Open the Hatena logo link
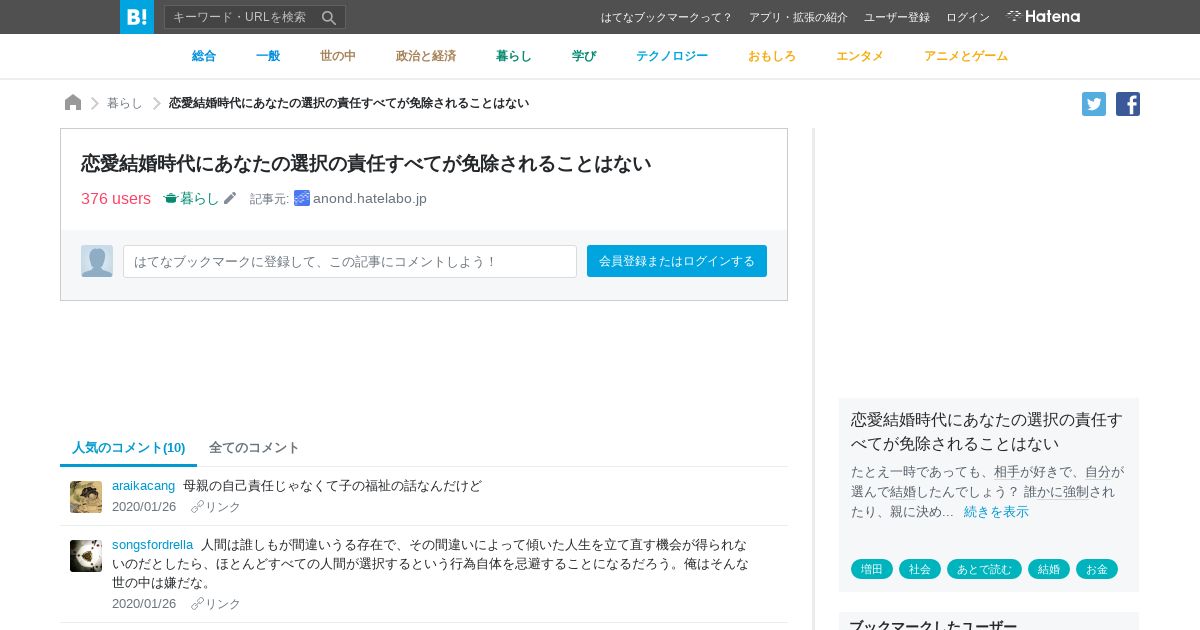Viewport: 1200px width, 630px height. click(1043, 16)
